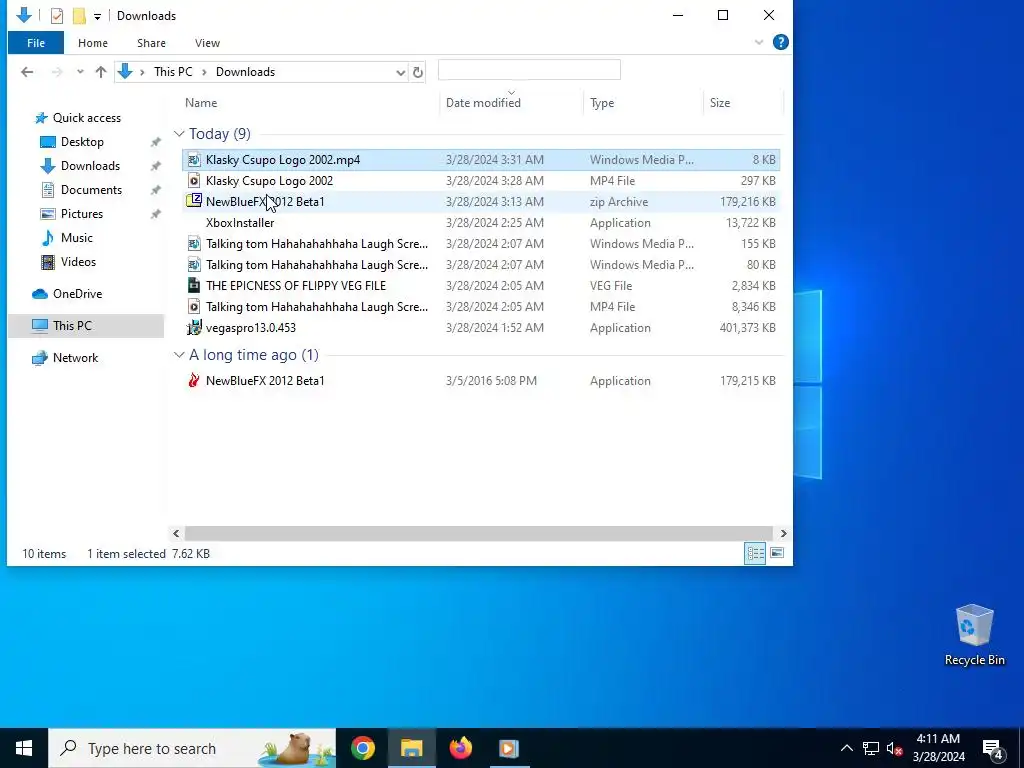Collapse the A long time ago group

click(x=179, y=355)
